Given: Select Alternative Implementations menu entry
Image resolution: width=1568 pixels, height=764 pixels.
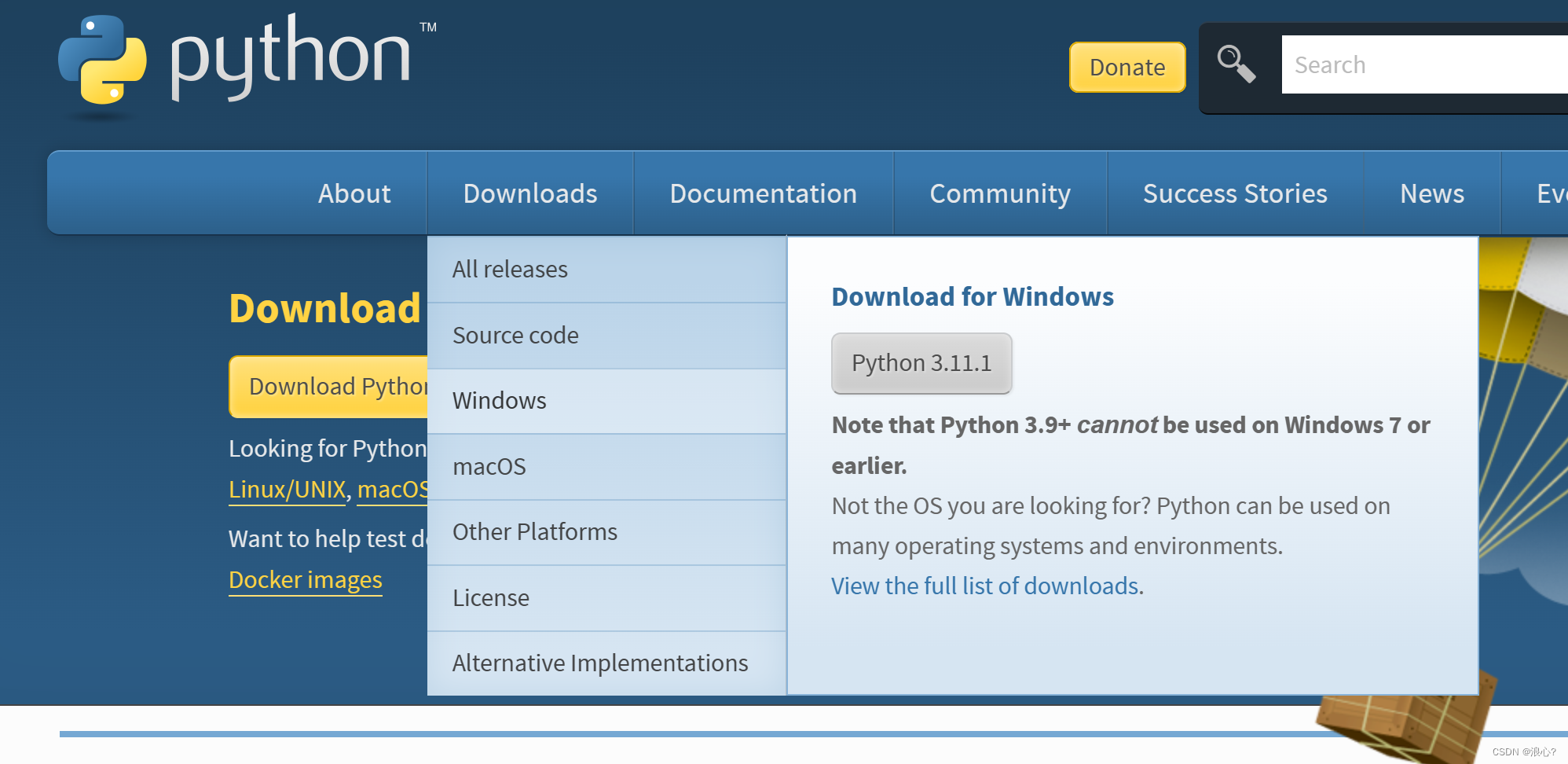Looking at the screenshot, I should pos(606,663).
